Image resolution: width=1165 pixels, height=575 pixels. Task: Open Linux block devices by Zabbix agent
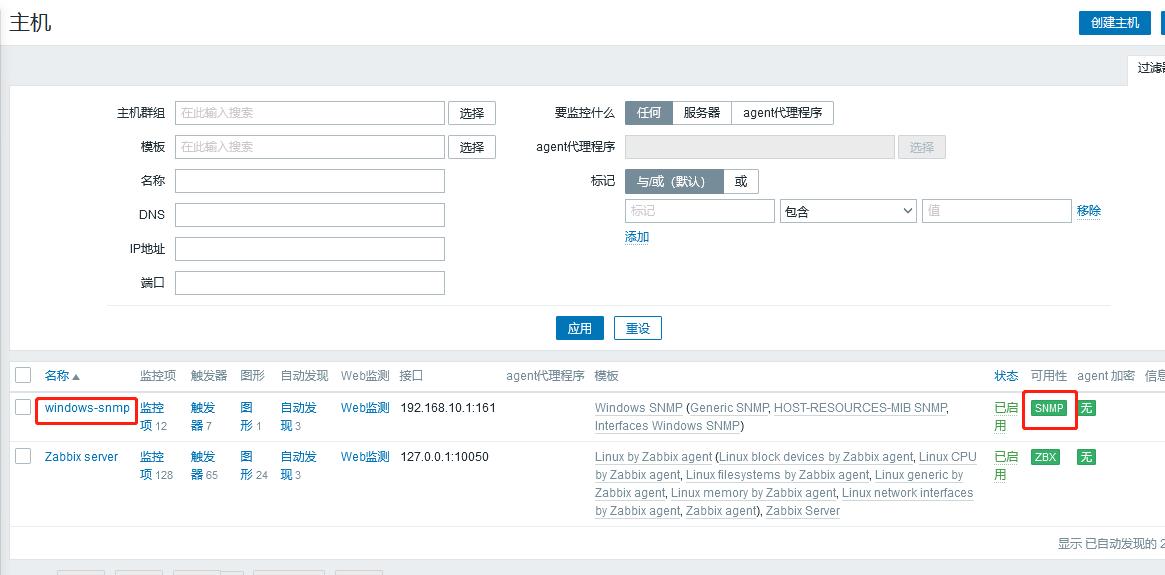point(815,457)
